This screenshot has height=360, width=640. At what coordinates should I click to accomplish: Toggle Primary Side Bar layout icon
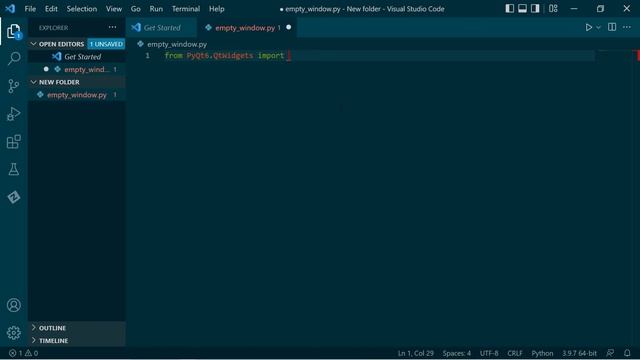(509, 9)
